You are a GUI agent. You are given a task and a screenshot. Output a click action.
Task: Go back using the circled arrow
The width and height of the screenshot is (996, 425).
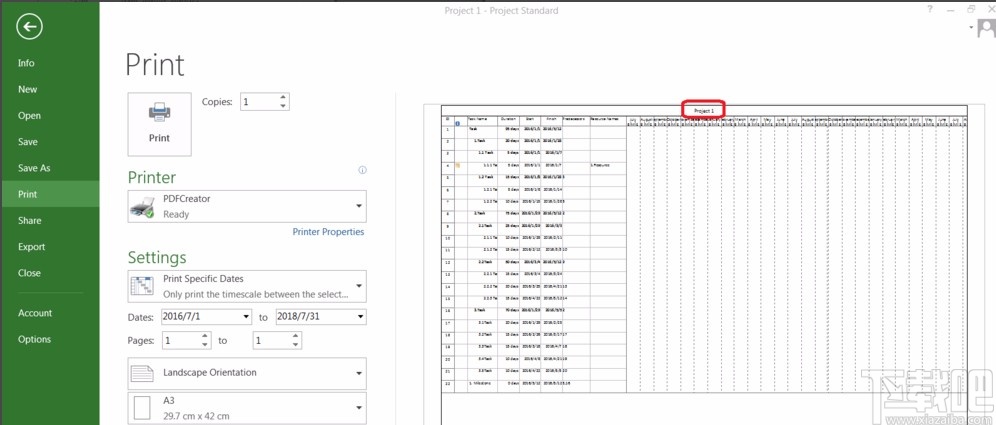point(30,27)
